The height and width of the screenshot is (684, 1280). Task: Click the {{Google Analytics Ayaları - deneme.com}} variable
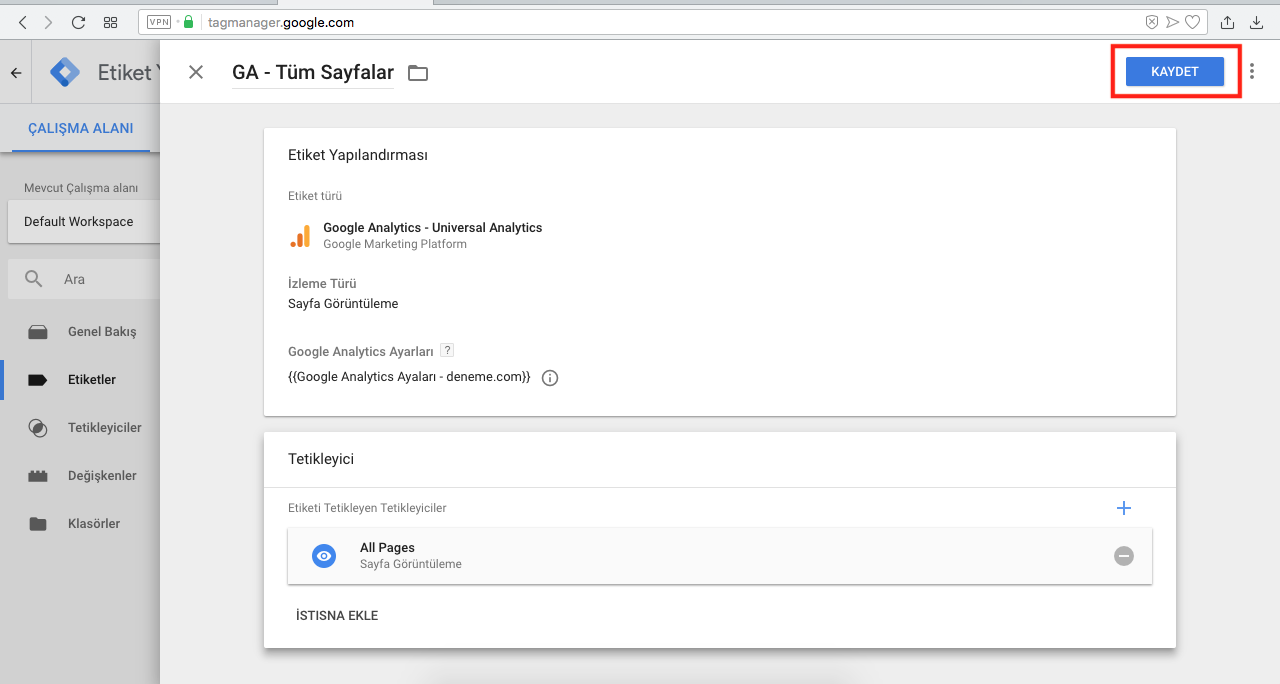[409, 377]
